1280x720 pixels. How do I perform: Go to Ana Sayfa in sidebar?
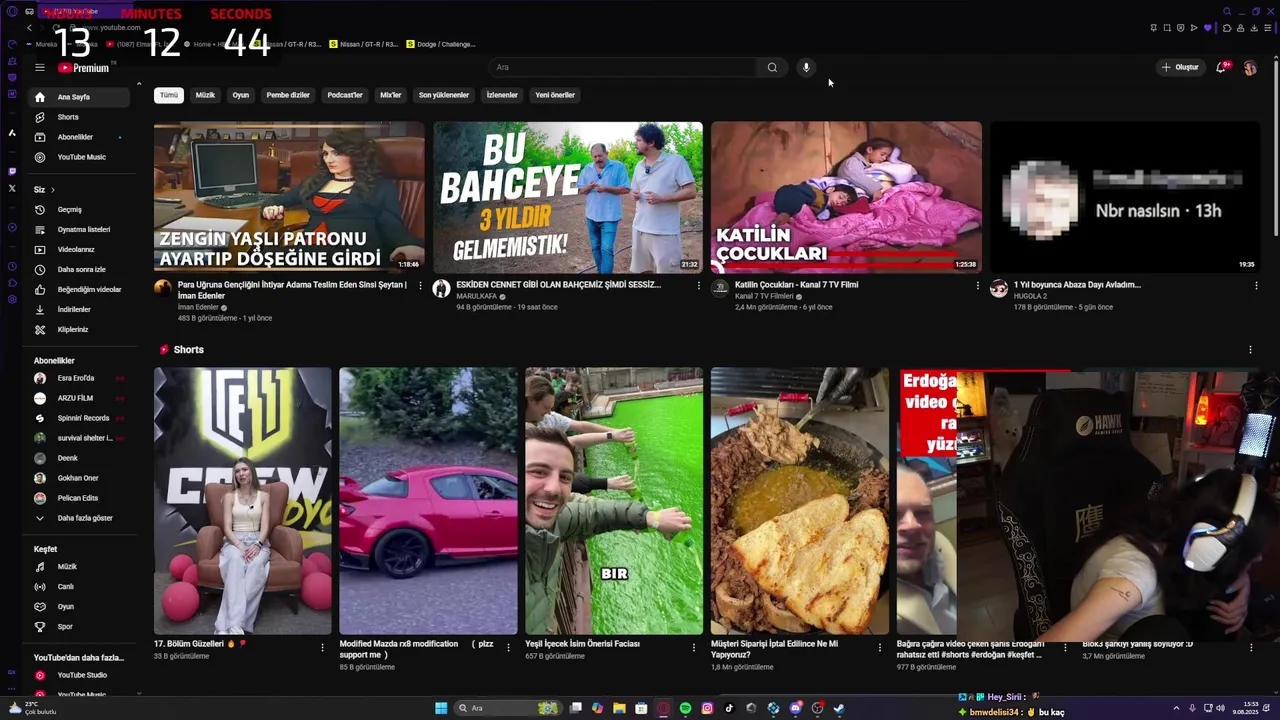point(78,97)
